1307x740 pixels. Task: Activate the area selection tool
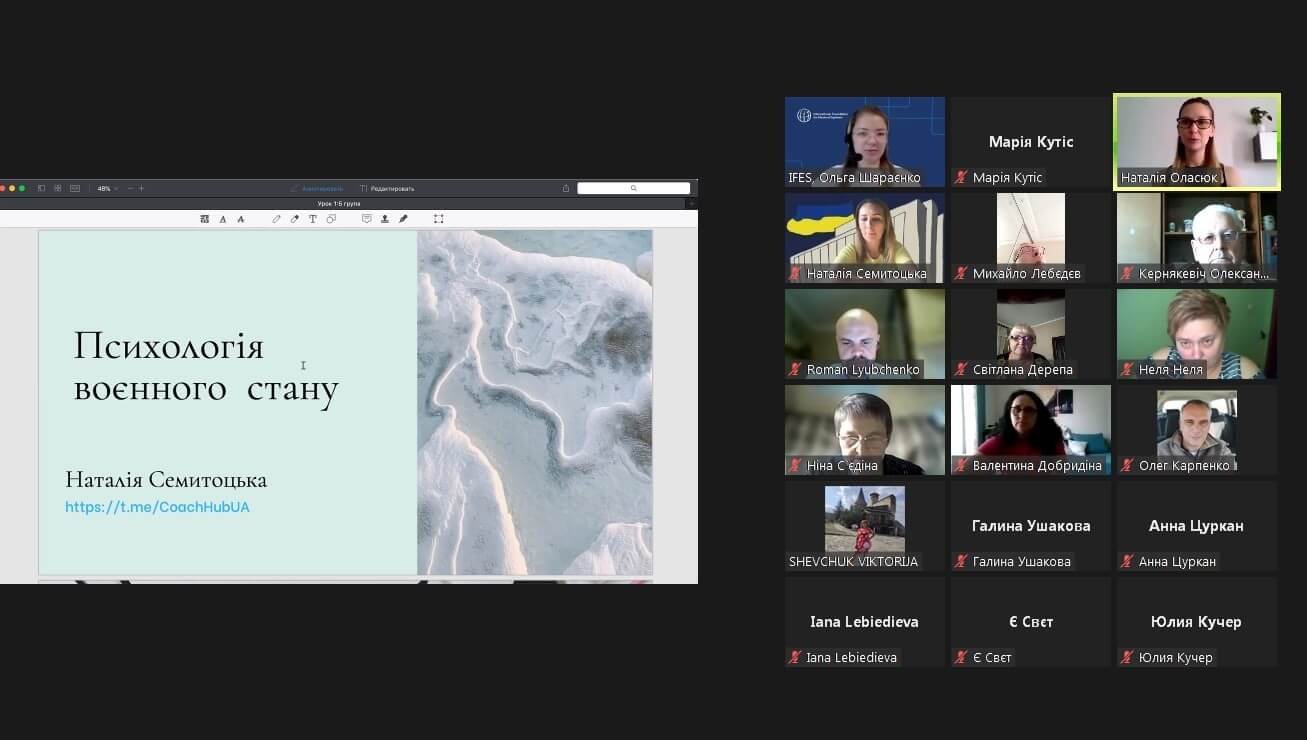coord(438,219)
